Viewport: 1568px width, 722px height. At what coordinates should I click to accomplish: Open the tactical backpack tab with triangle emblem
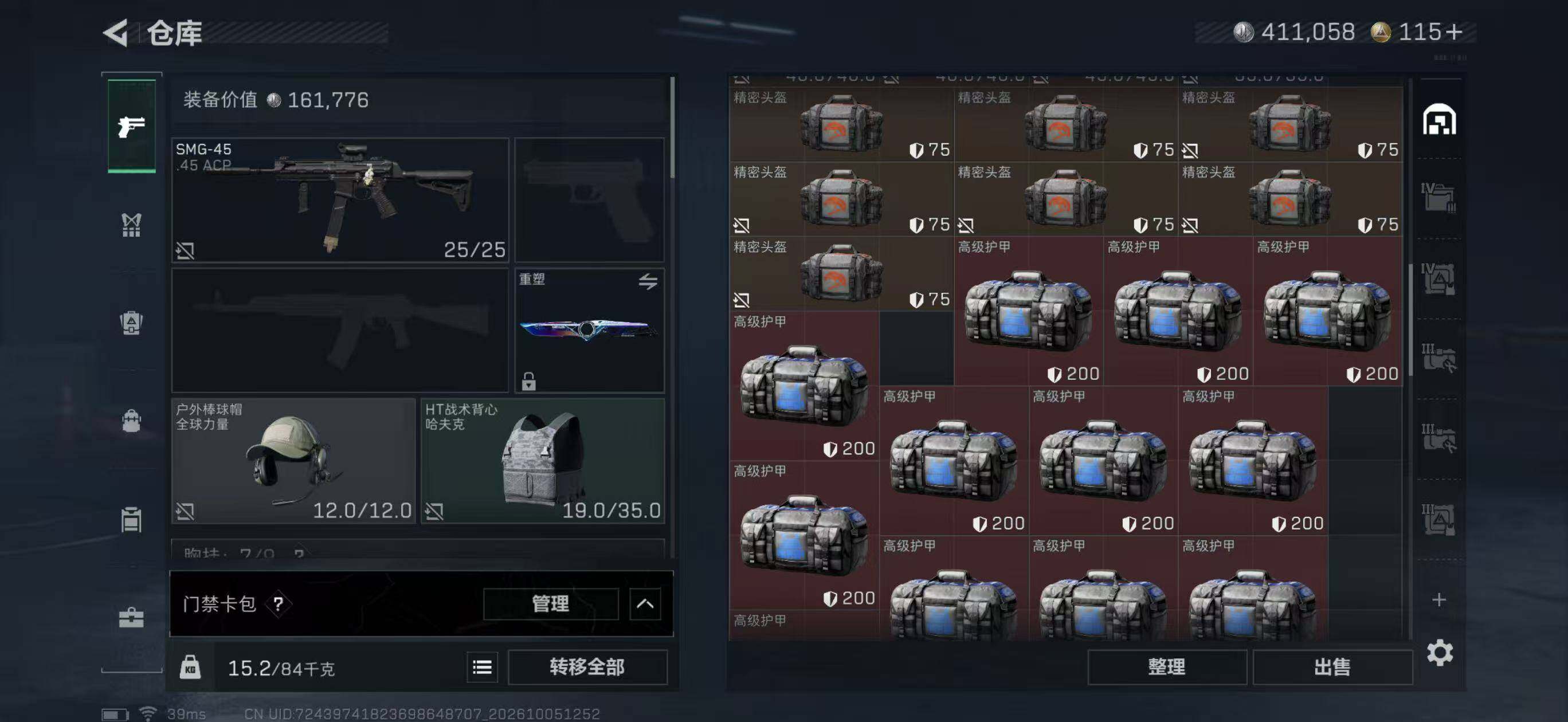click(x=131, y=323)
